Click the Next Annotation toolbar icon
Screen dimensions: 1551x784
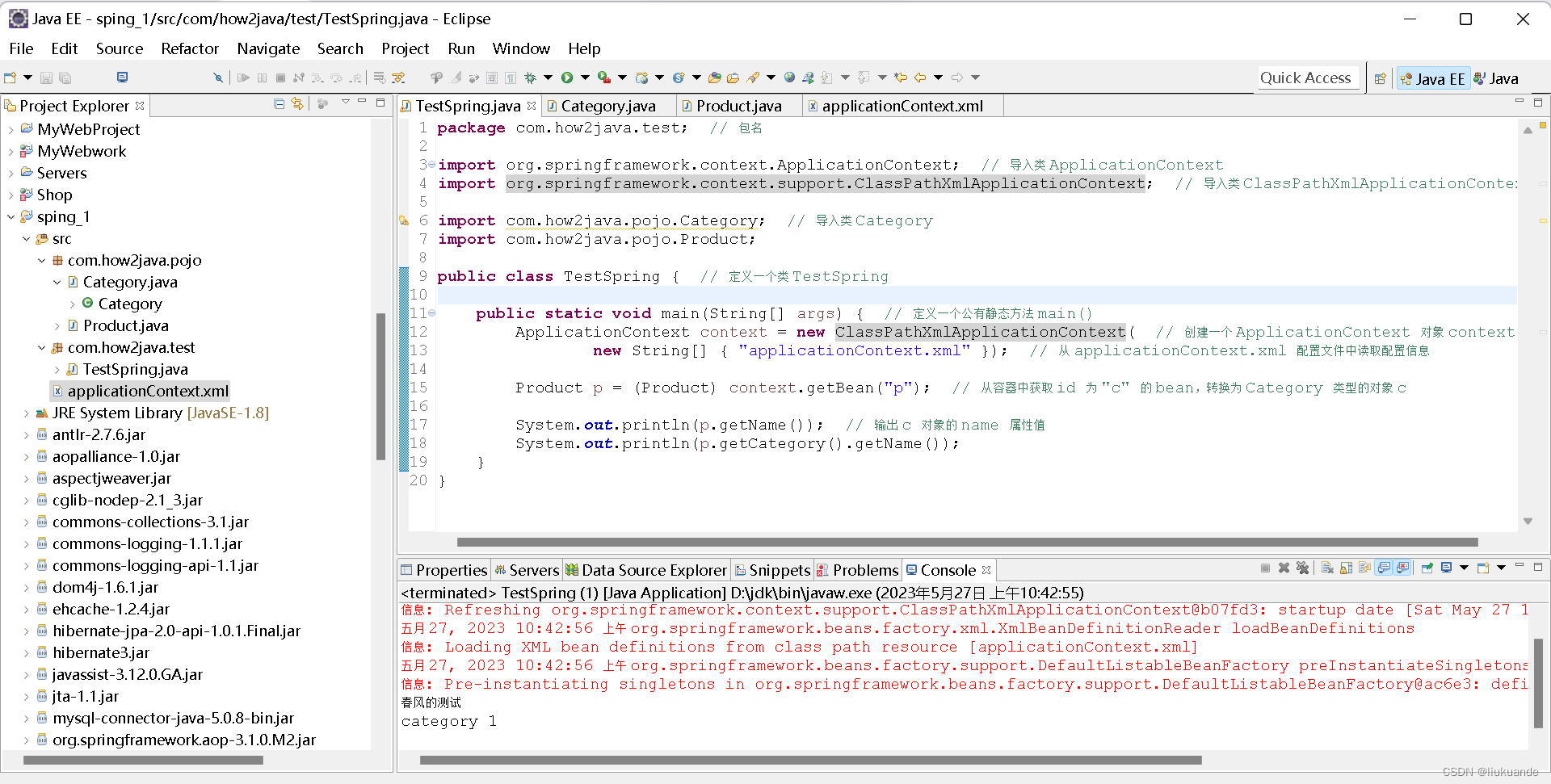point(826,78)
